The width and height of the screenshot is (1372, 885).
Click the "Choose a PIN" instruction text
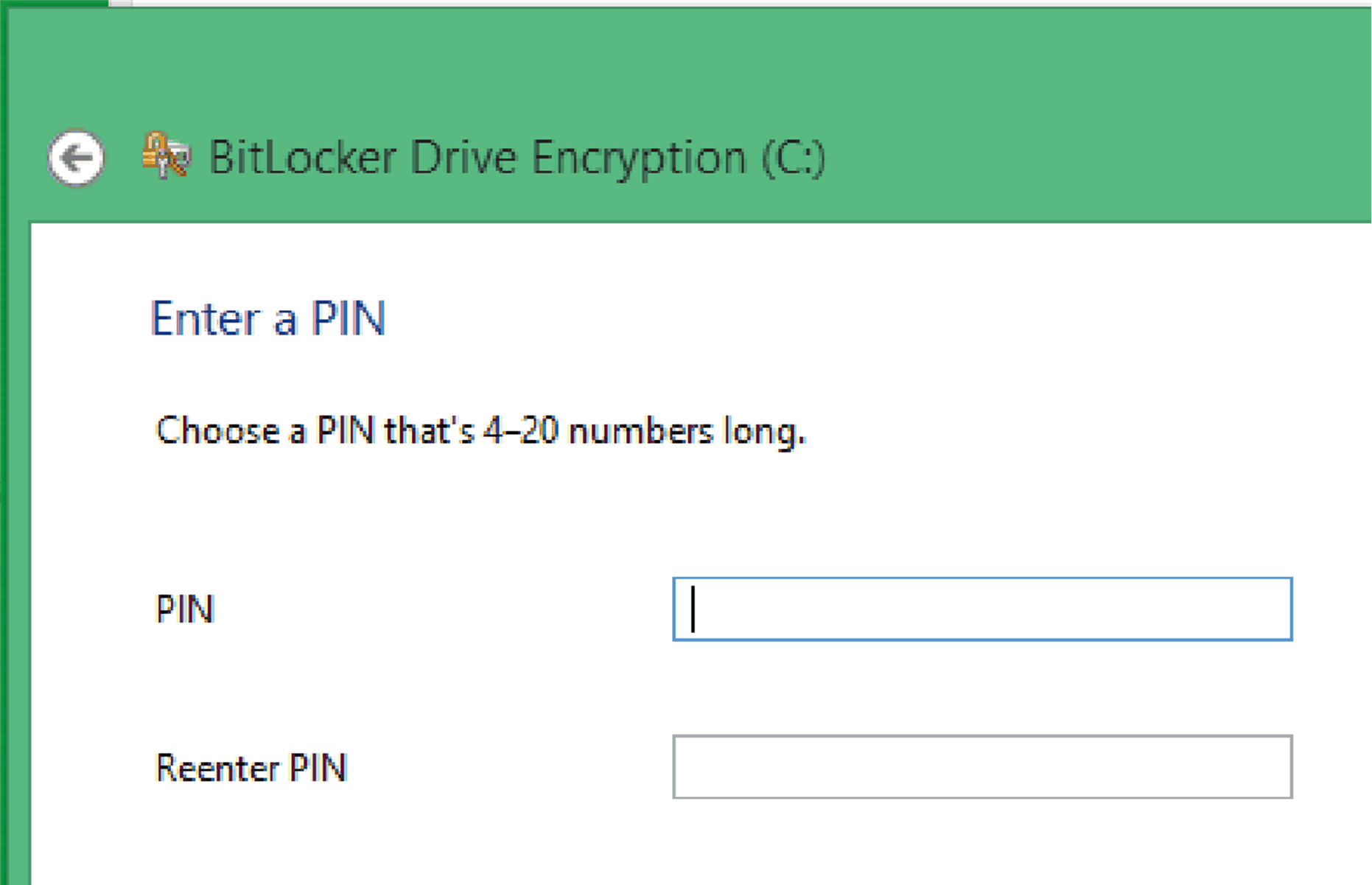480,431
